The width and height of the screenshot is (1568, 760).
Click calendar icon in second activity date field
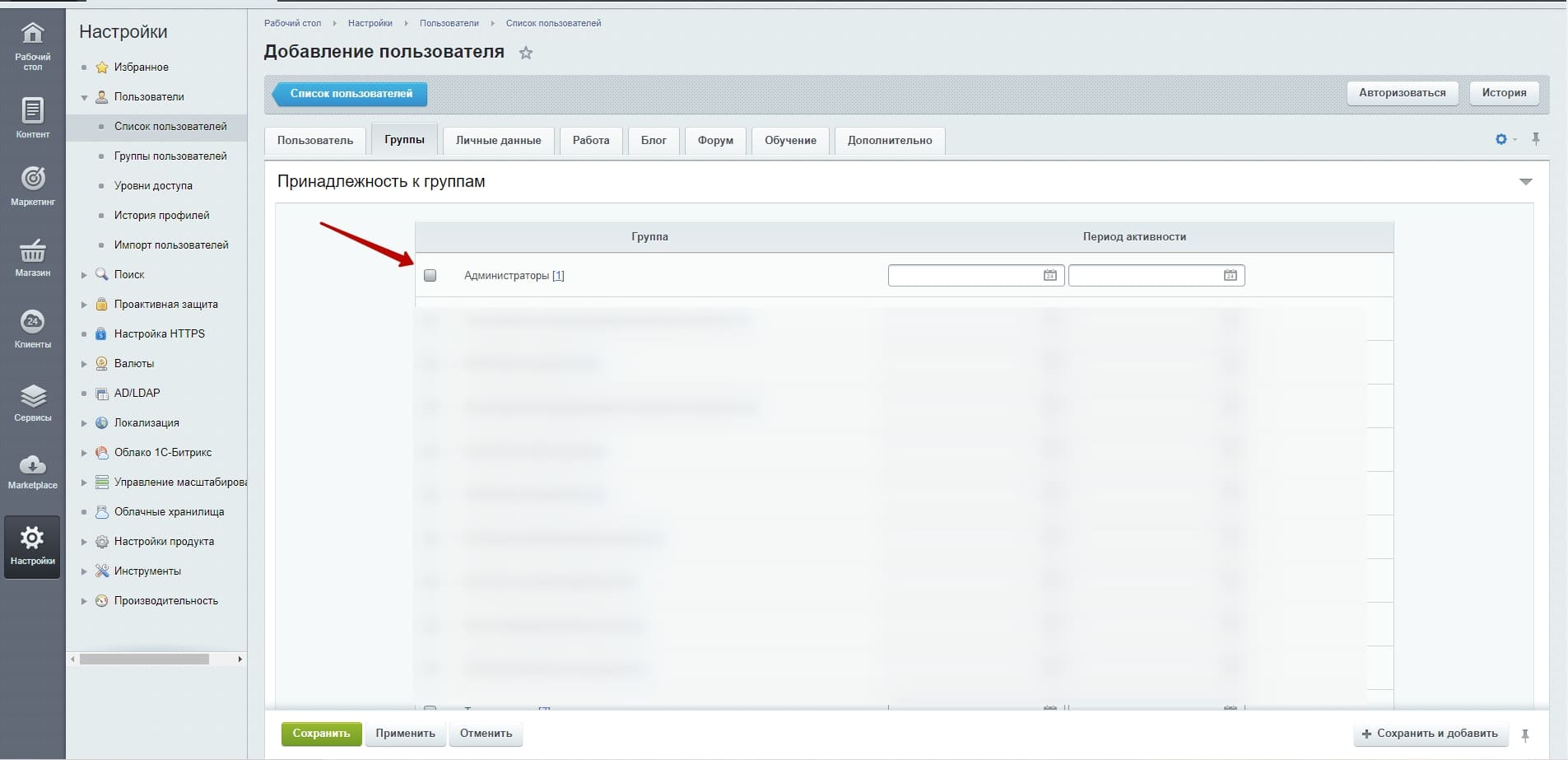point(1230,276)
